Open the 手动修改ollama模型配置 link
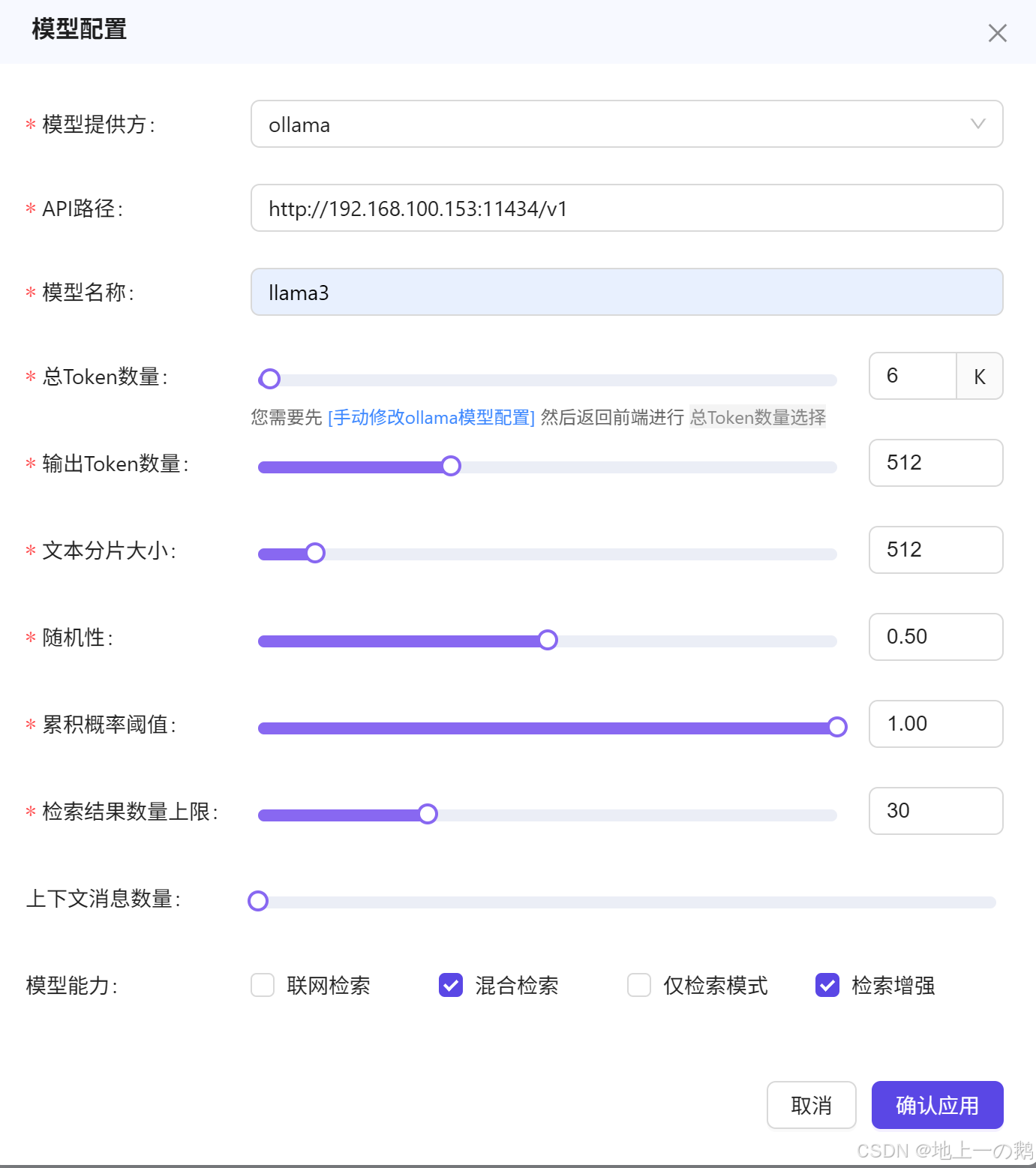Image resolution: width=1036 pixels, height=1168 pixels. point(430,417)
